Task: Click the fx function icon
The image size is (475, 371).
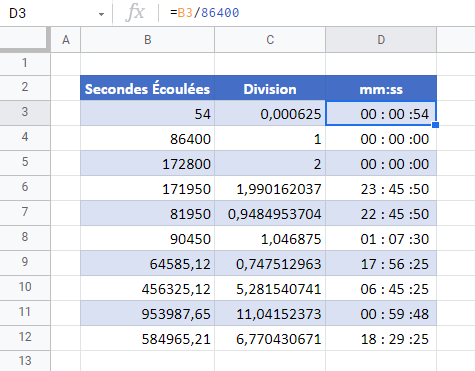Action: click(x=135, y=13)
